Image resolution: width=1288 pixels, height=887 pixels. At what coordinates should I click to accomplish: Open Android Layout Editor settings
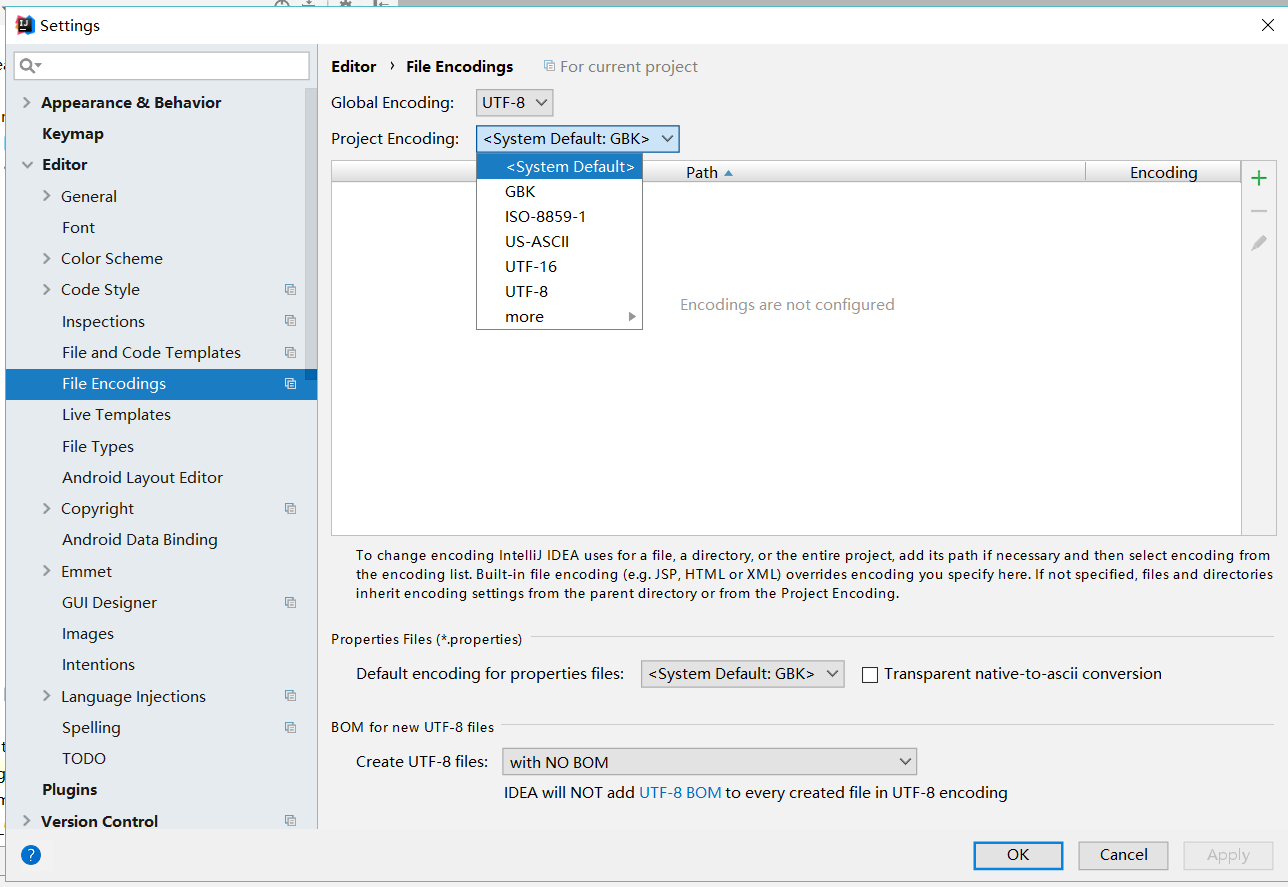tap(142, 478)
